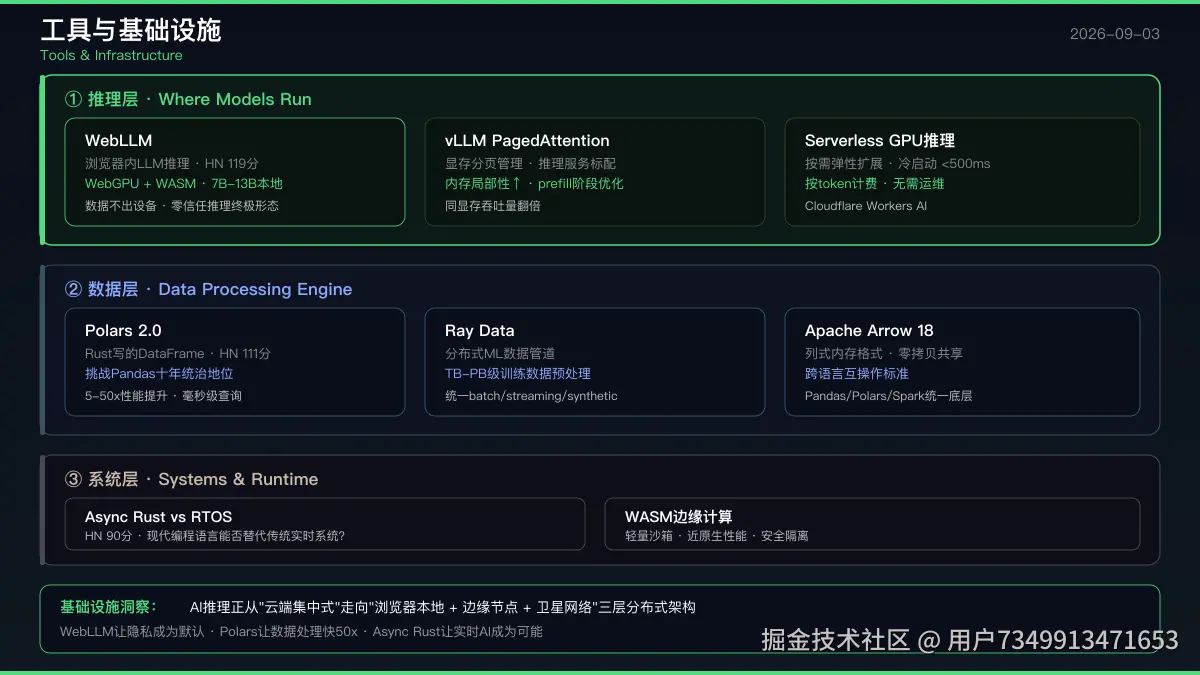Click the TB-PB级训练数据预处理 line
This screenshot has height=675, width=1200.
518,374
